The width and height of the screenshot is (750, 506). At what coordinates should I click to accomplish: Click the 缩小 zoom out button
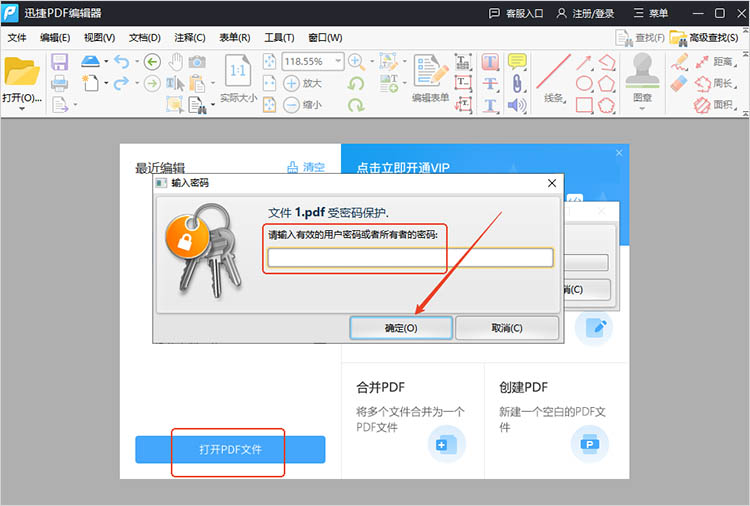point(302,104)
